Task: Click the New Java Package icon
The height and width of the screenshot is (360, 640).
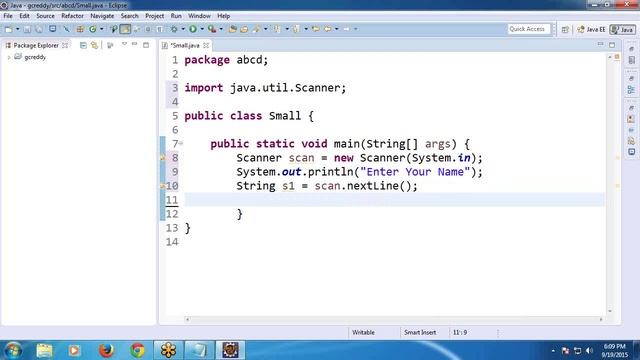Action: tap(80, 29)
